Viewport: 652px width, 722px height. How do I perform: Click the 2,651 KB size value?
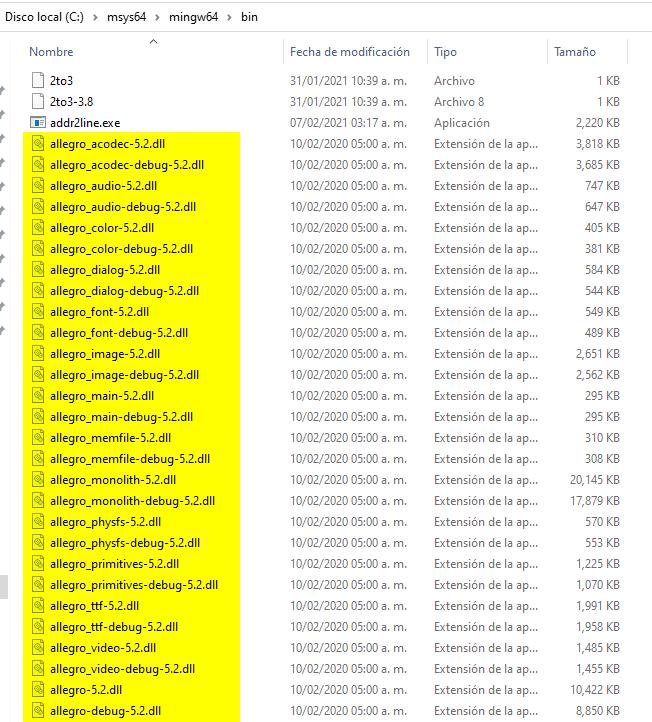[x=598, y=354]
